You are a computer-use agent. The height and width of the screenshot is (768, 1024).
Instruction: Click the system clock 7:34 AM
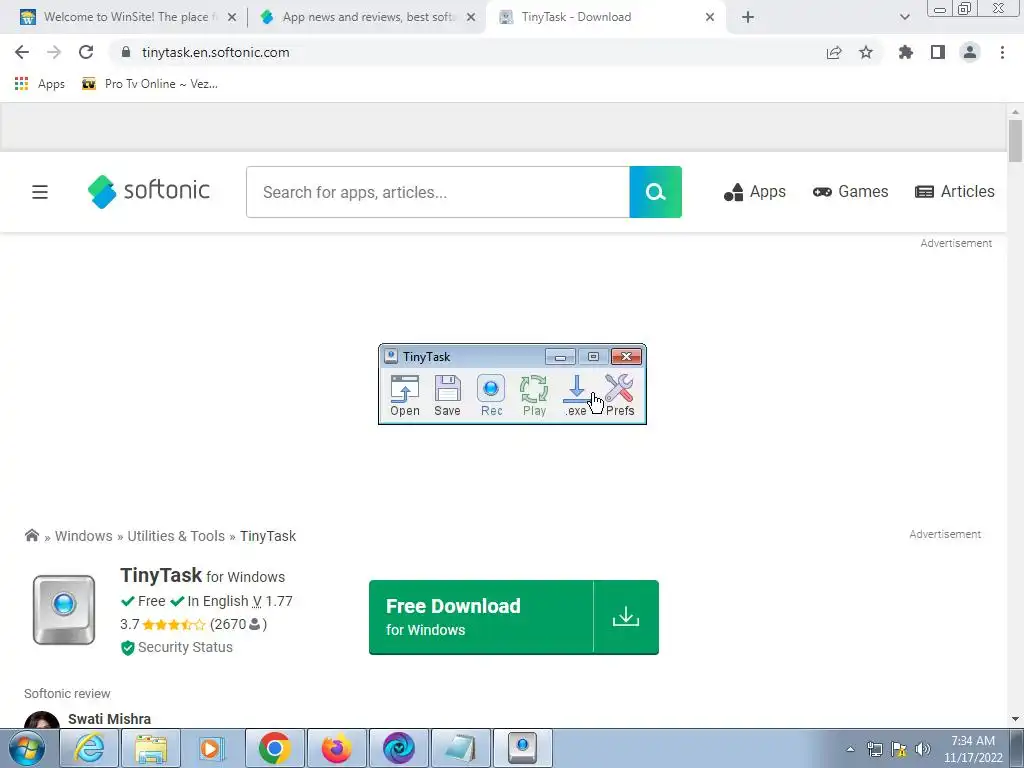973,741
